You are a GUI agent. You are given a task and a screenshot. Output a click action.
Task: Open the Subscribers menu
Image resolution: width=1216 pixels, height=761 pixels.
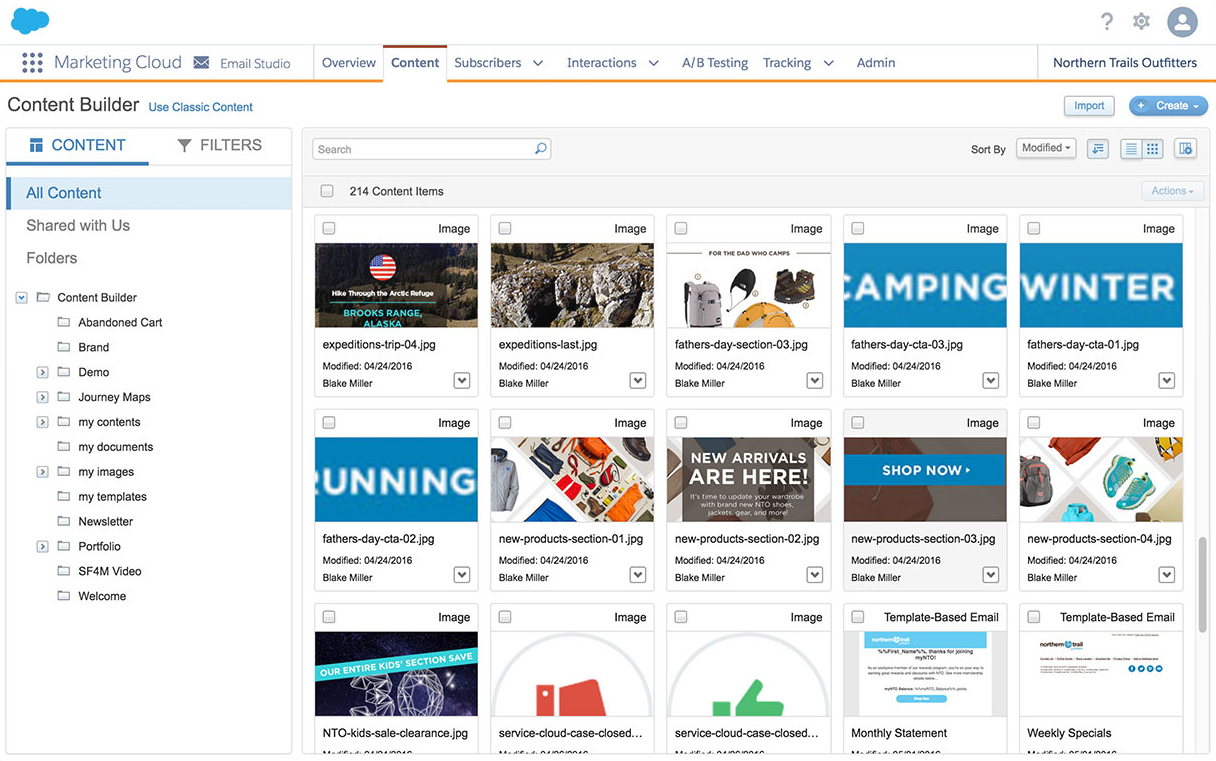pos(499,62)
